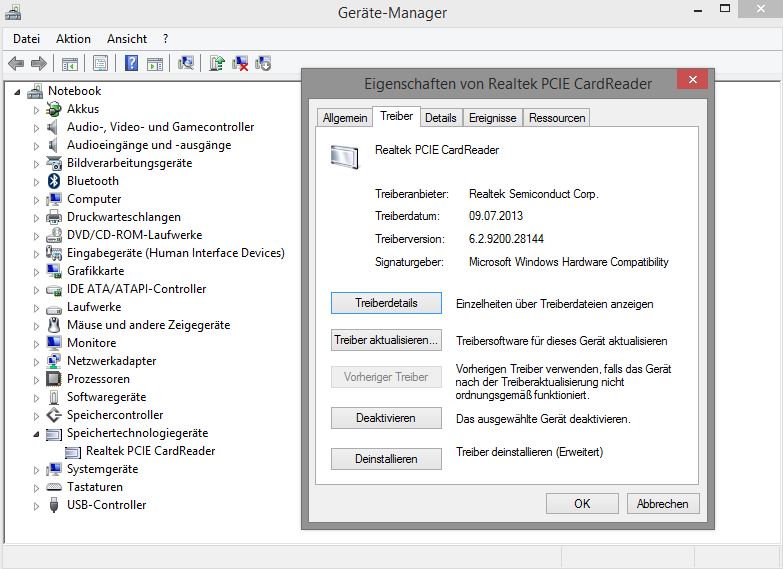Click the Update driver software toolbar icon

tap(217, 63)
